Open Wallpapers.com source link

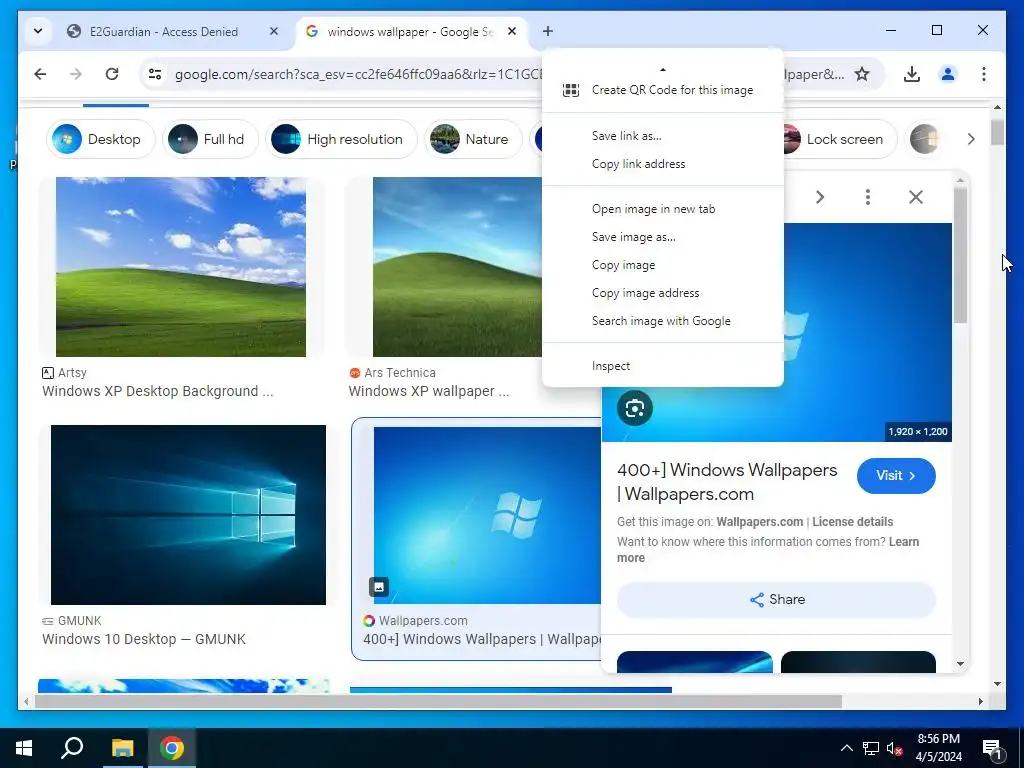tap(760, 522)
